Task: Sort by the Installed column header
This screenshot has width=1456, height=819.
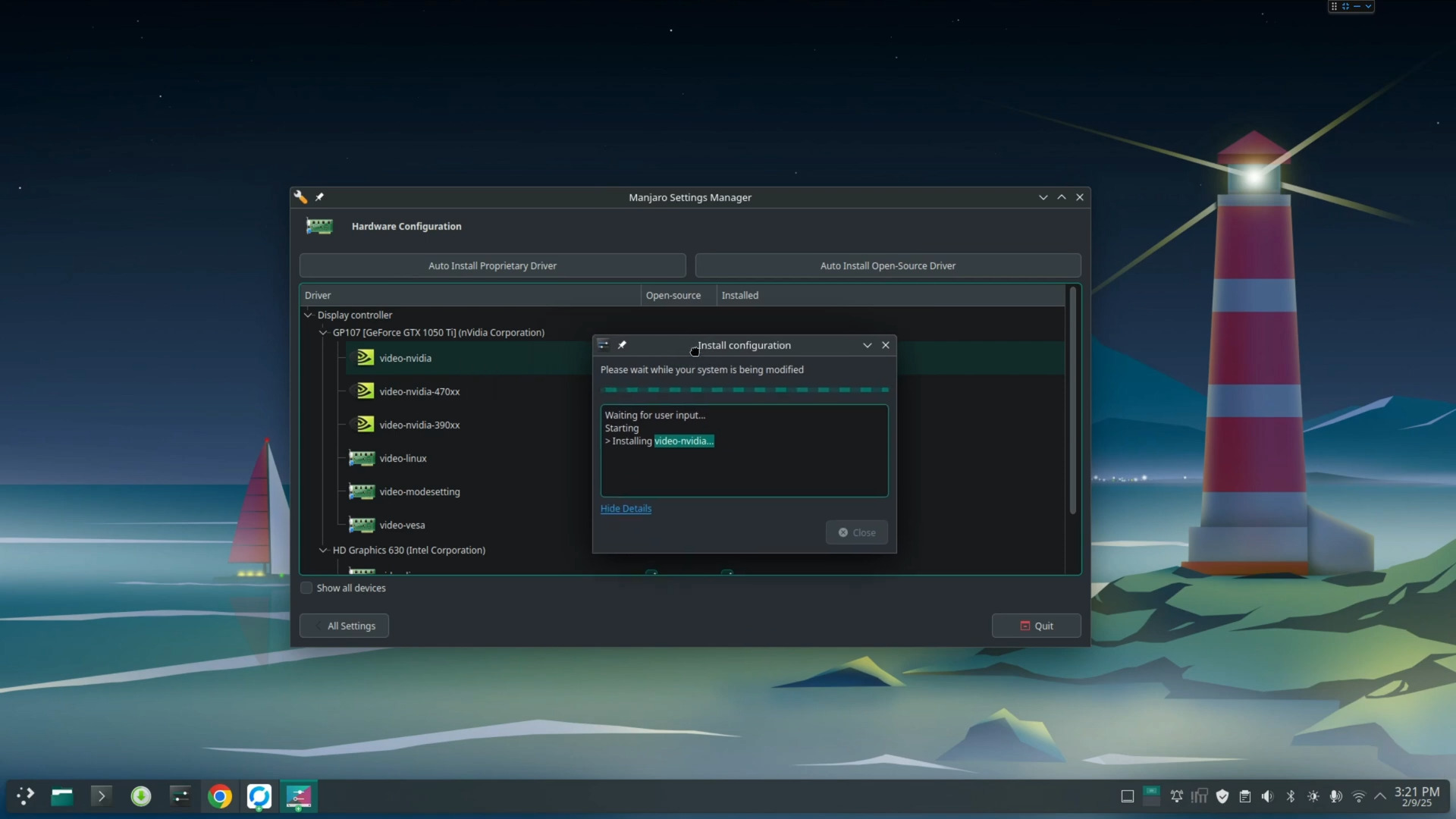Action: 890,295
